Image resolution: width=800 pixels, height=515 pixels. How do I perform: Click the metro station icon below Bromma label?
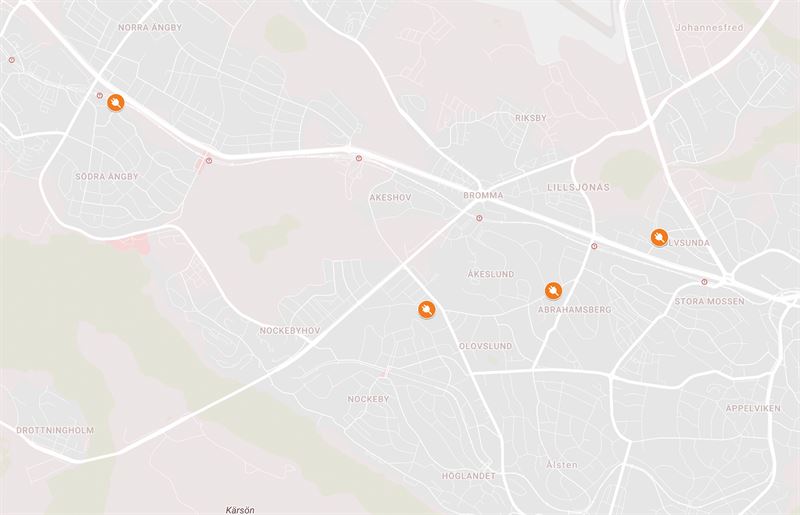[x=479, y=218]
